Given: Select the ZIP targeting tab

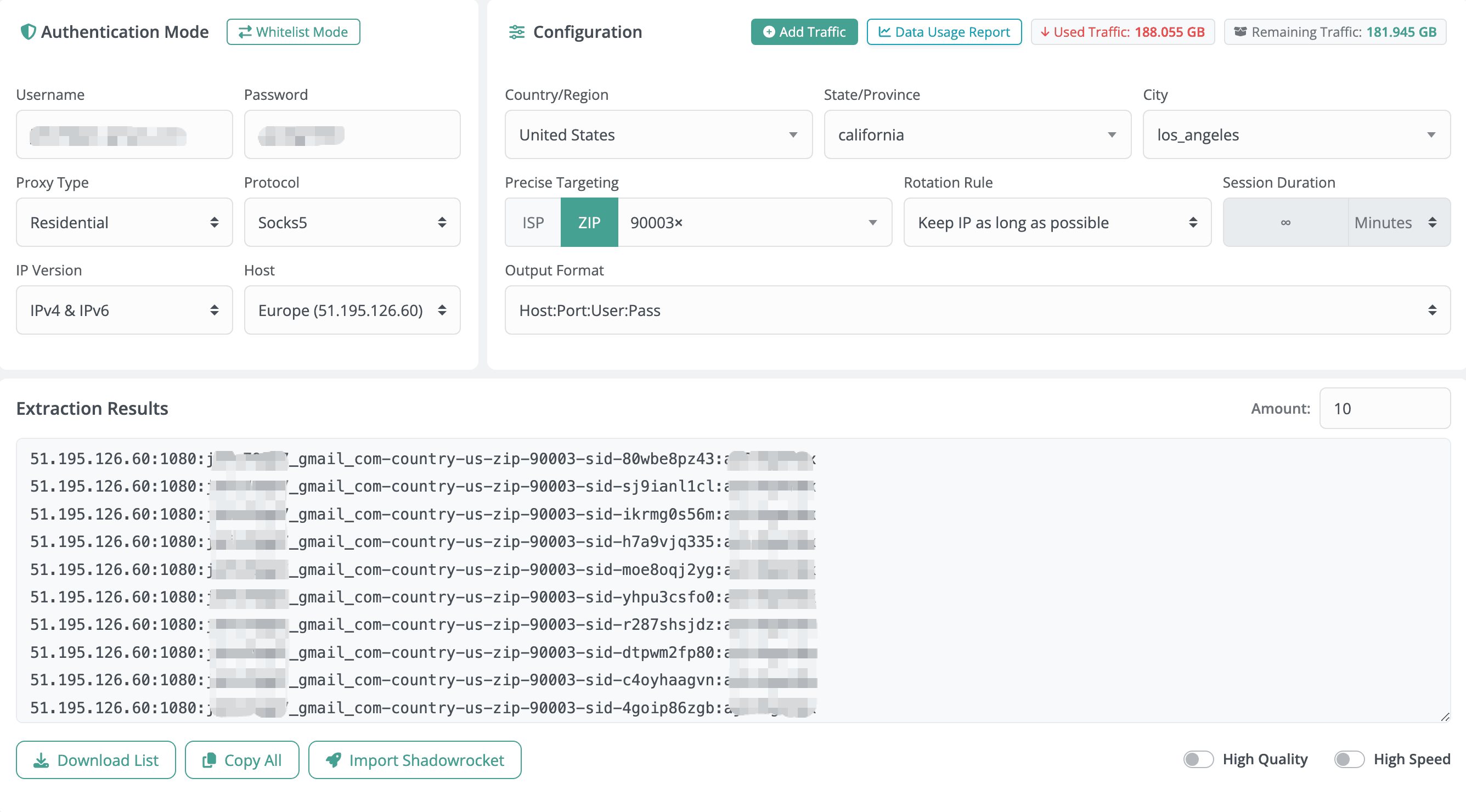Looking at the screenshot, I should (589, 223).
